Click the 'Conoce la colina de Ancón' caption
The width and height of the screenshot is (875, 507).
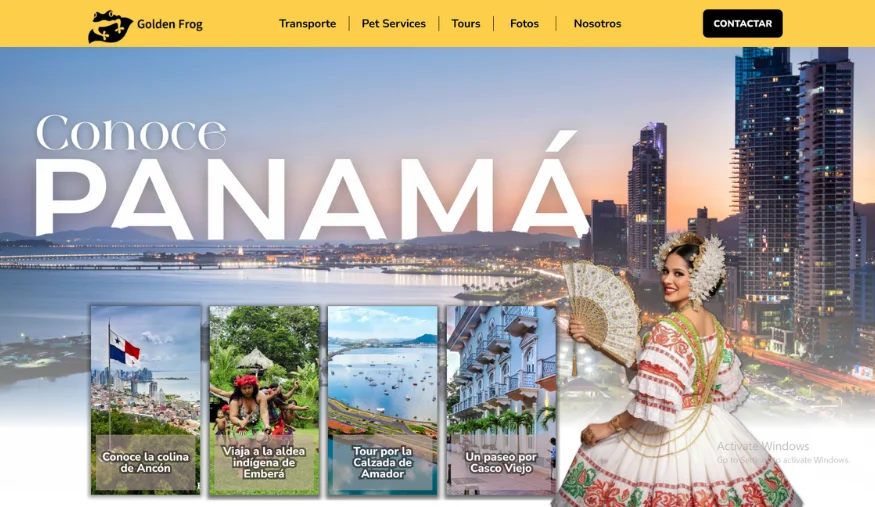[x=146, y=462]
